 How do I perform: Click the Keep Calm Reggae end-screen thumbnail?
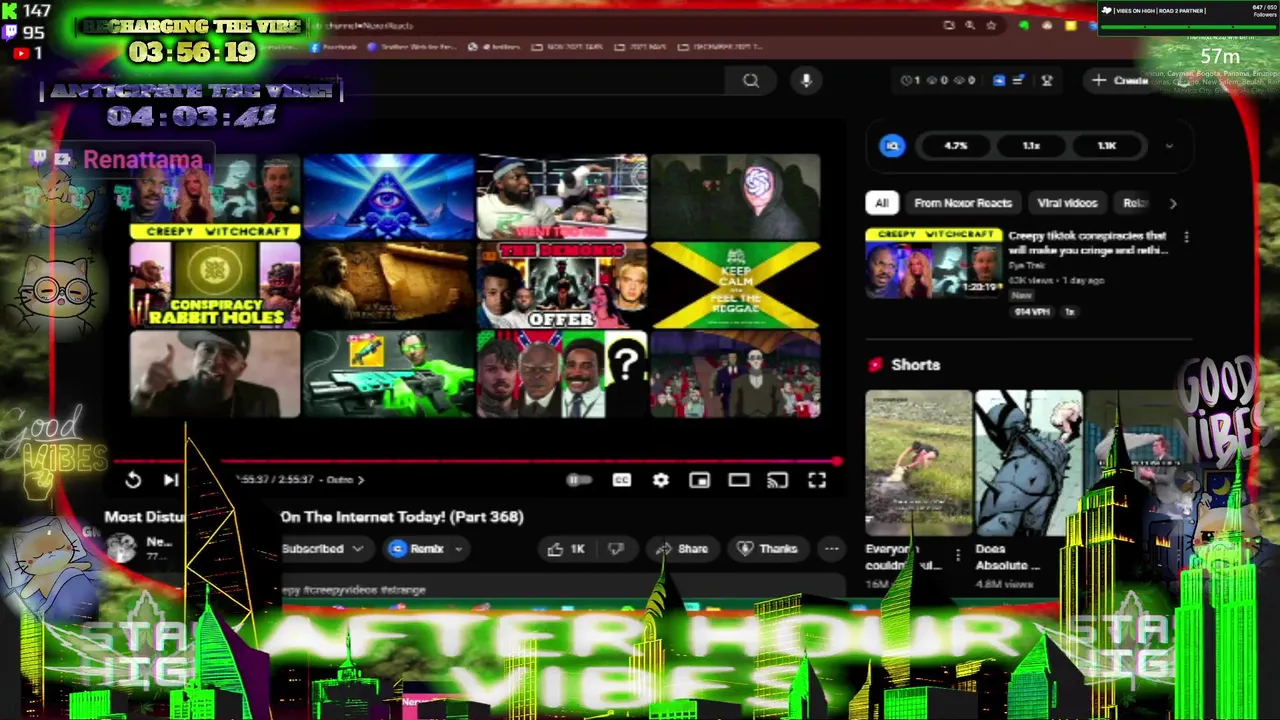[x=735, y=285]
